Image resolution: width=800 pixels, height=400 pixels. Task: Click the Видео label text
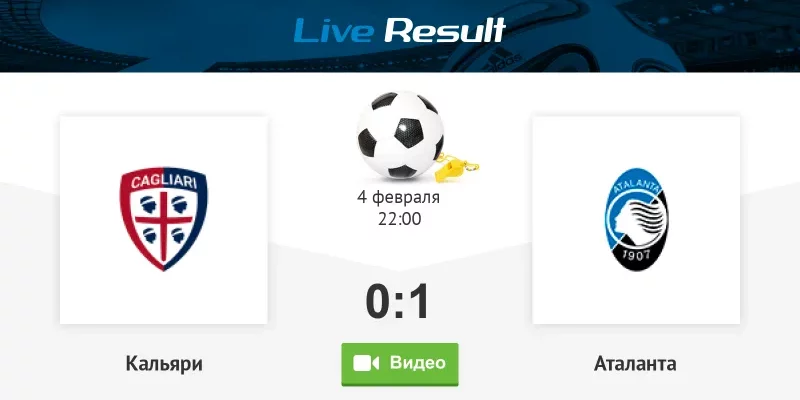click(417, 363)
